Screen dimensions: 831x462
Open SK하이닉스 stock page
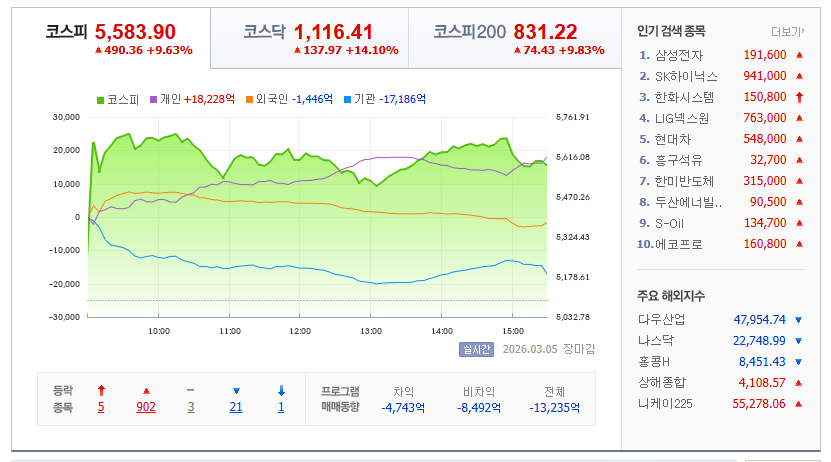(x=686, y=76)
